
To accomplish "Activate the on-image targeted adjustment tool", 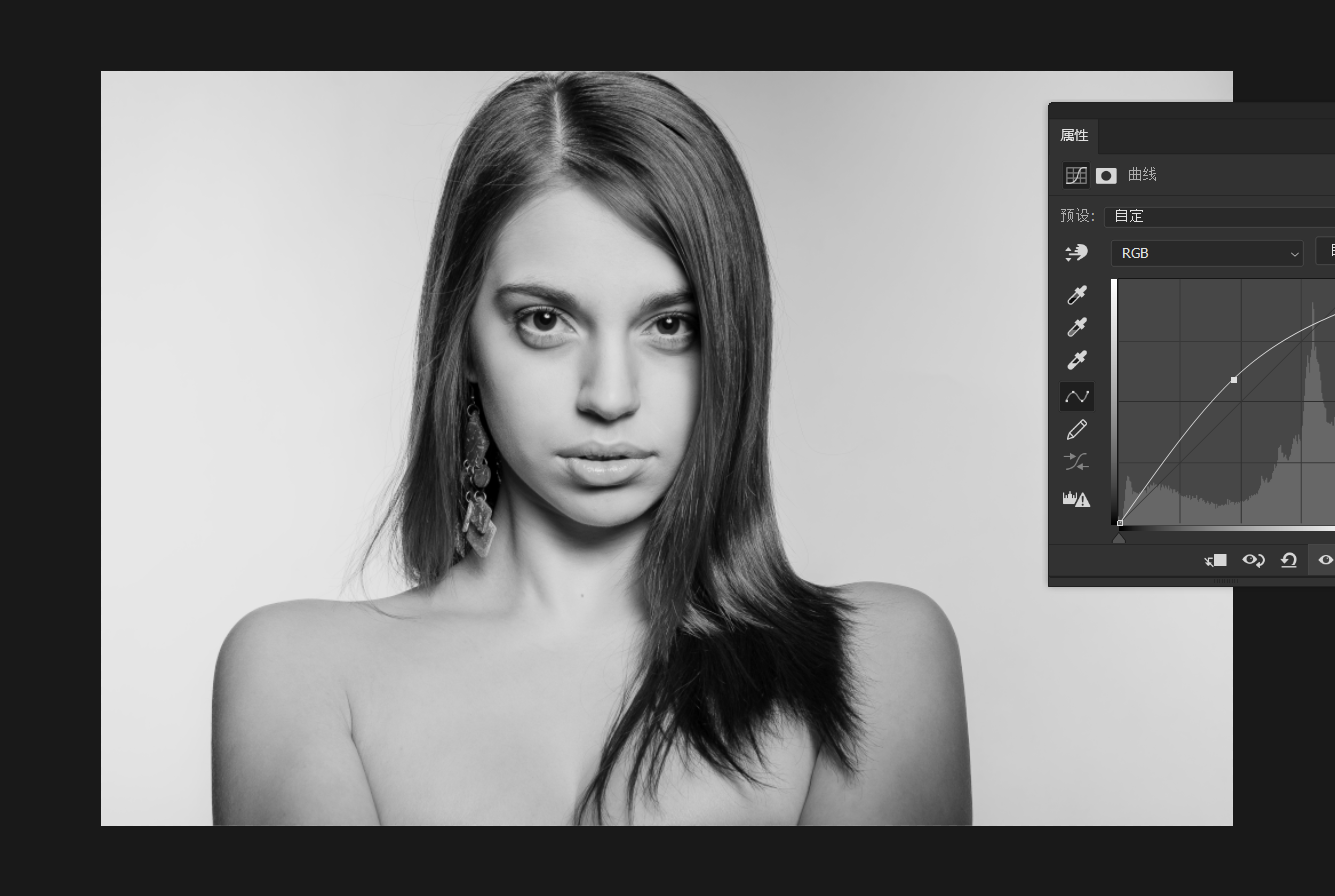I will point(1076,253).
